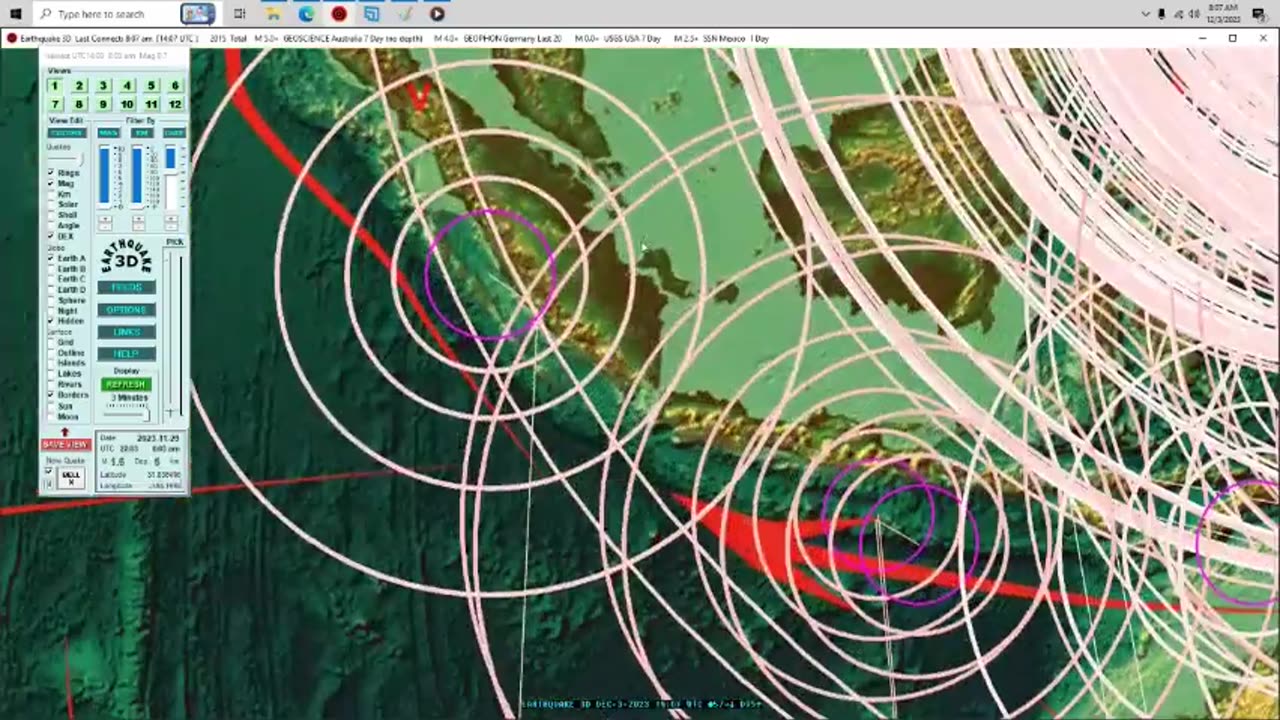Click the FEEDS button
The height and width of the screenshot is (720, 1280).
click(x=126, y=288)
